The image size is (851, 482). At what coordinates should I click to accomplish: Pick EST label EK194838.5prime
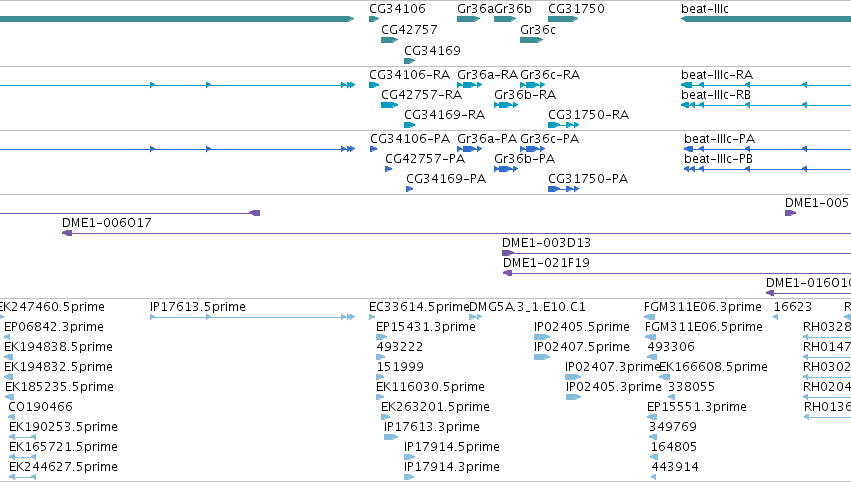point(59,346)
